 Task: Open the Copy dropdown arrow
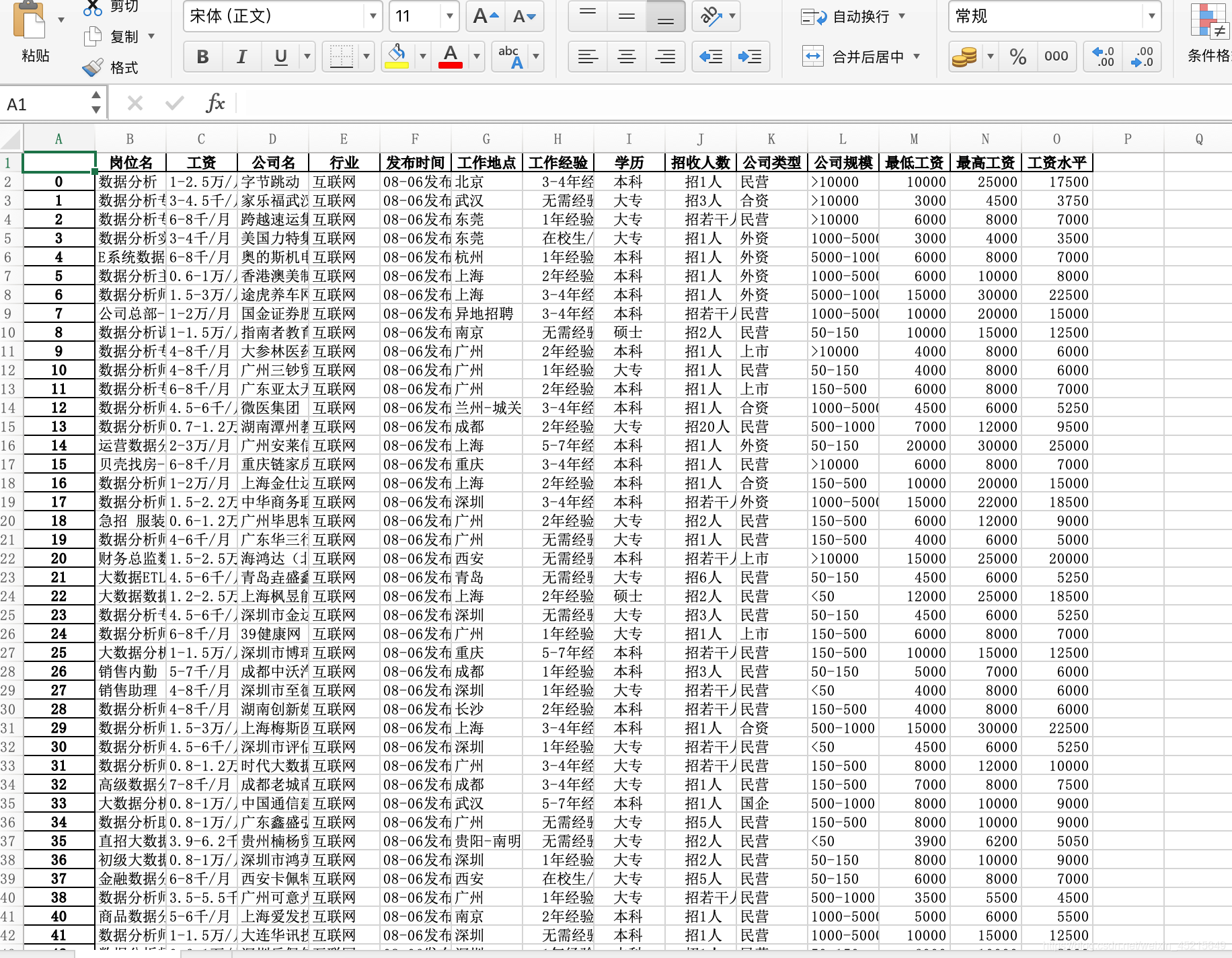151,36
